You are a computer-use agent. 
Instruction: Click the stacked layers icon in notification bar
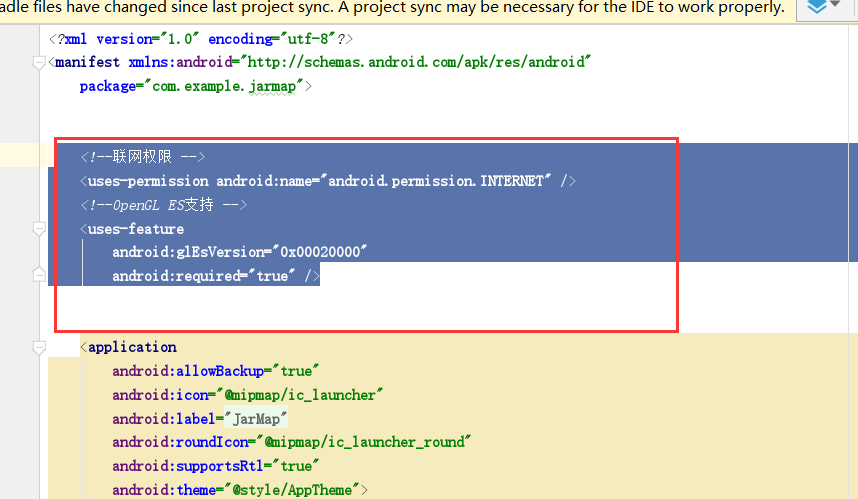coord(817,7)
